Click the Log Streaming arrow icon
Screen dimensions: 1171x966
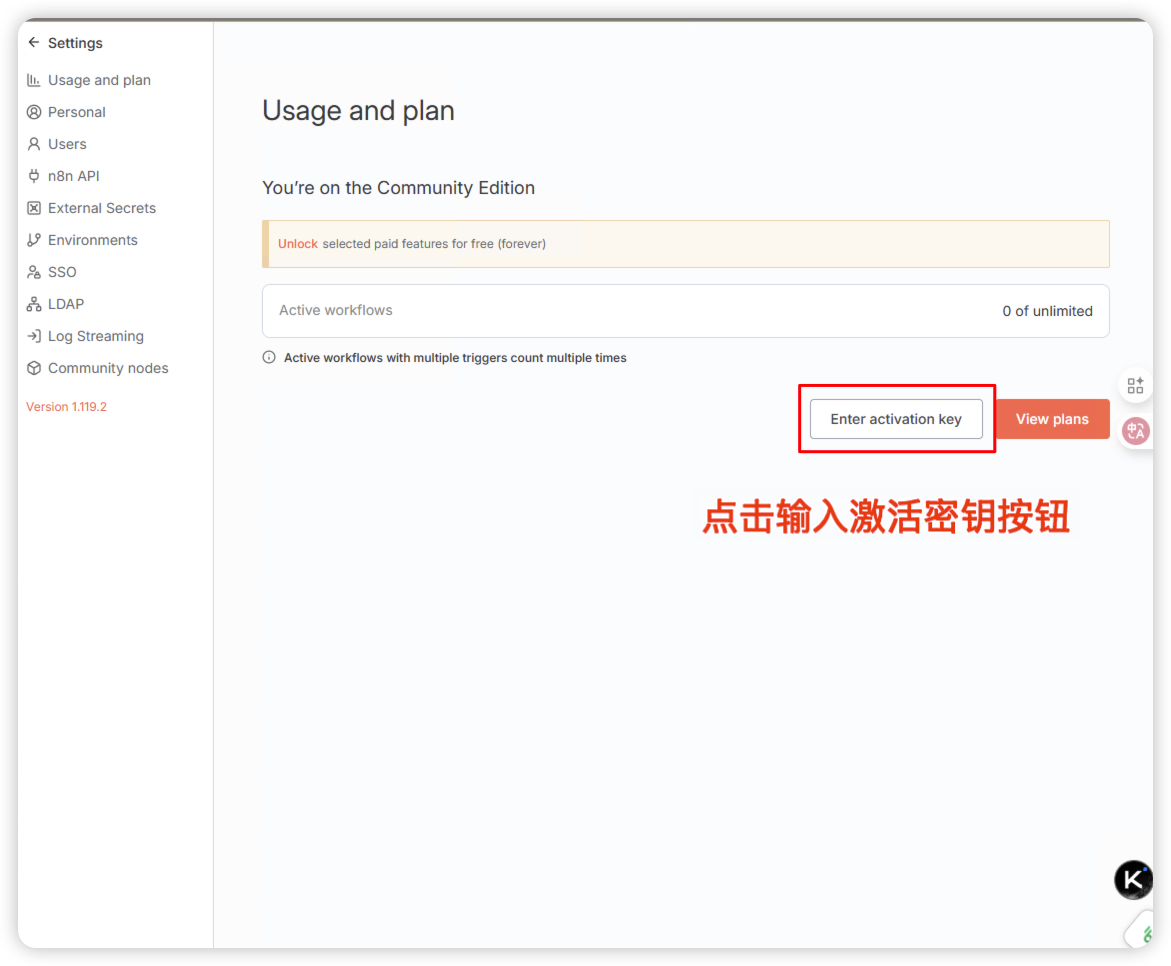(34, 337)
